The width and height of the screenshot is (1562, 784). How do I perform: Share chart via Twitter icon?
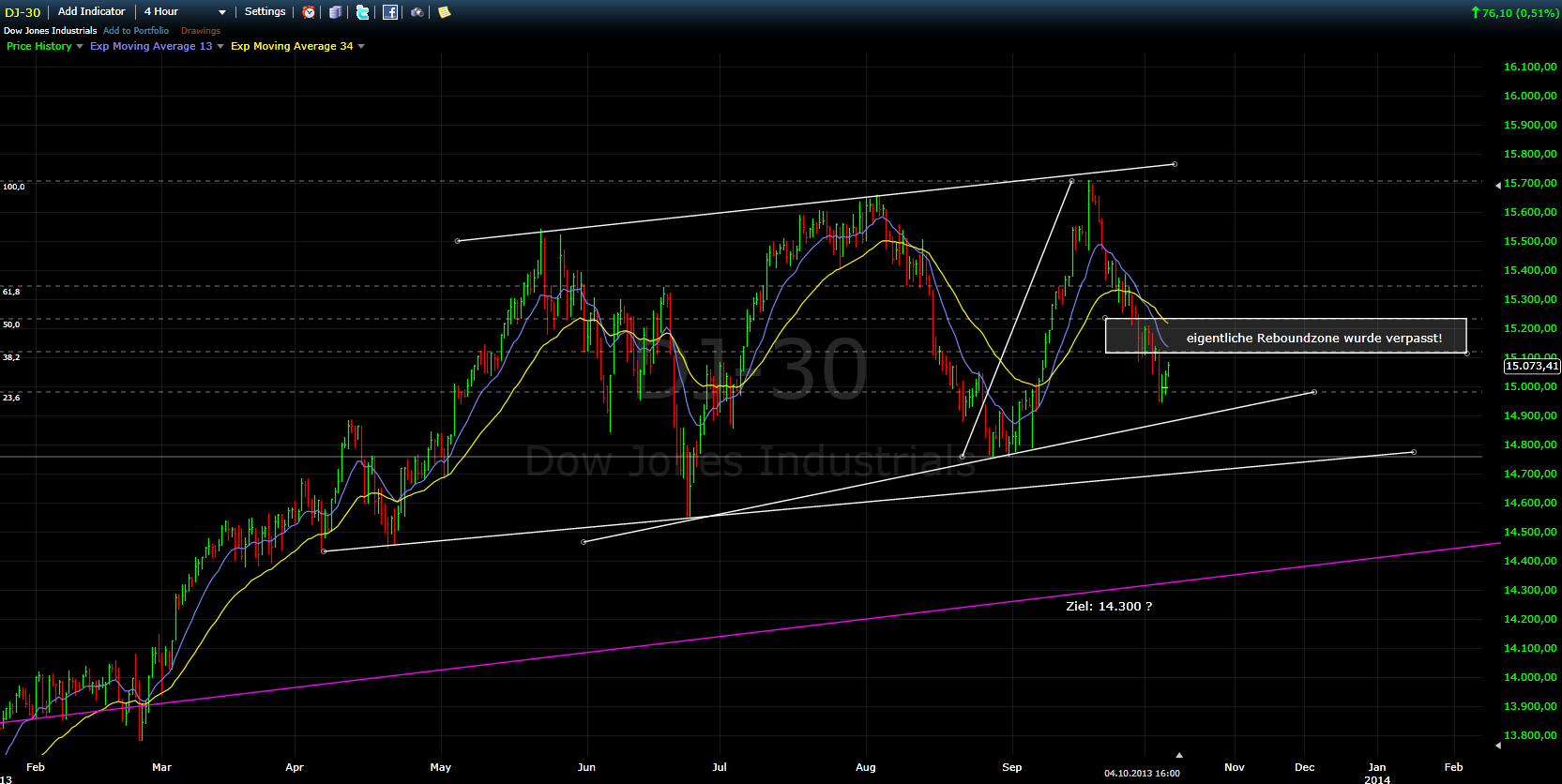pyautogui.click(x=362, y=12)
